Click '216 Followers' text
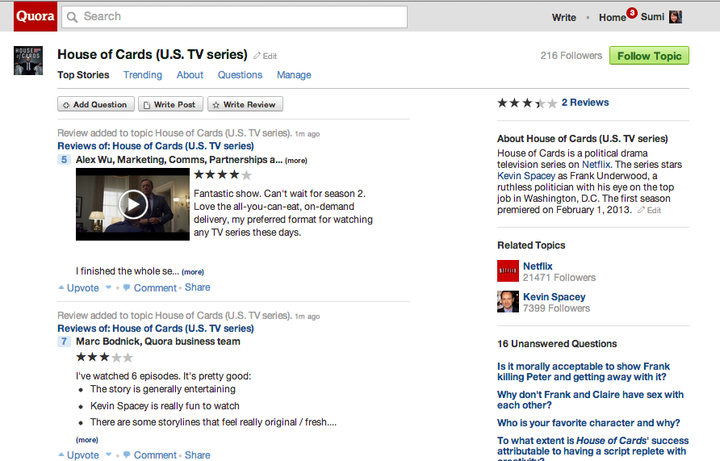 [571, 56]
